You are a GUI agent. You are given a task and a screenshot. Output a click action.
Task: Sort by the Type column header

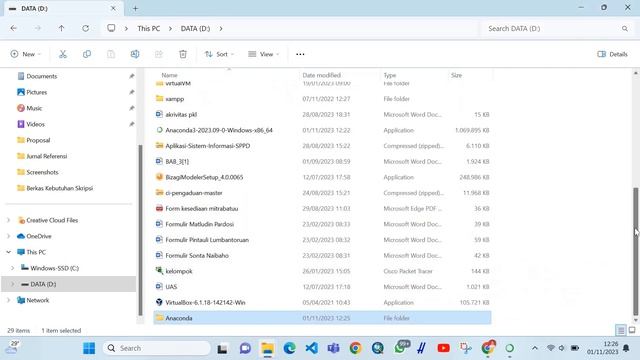coord(390,75)
